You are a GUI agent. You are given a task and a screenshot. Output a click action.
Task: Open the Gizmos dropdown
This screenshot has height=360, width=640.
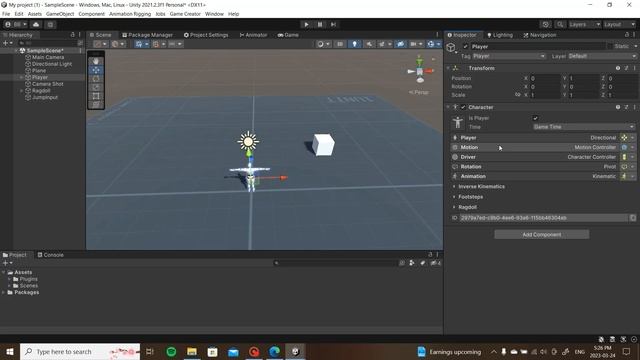pyautogui.click(x=433, y=44)
